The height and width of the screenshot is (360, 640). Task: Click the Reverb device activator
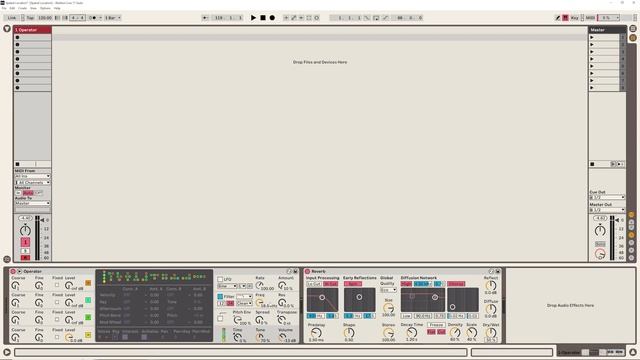click(x=307, y=271)
